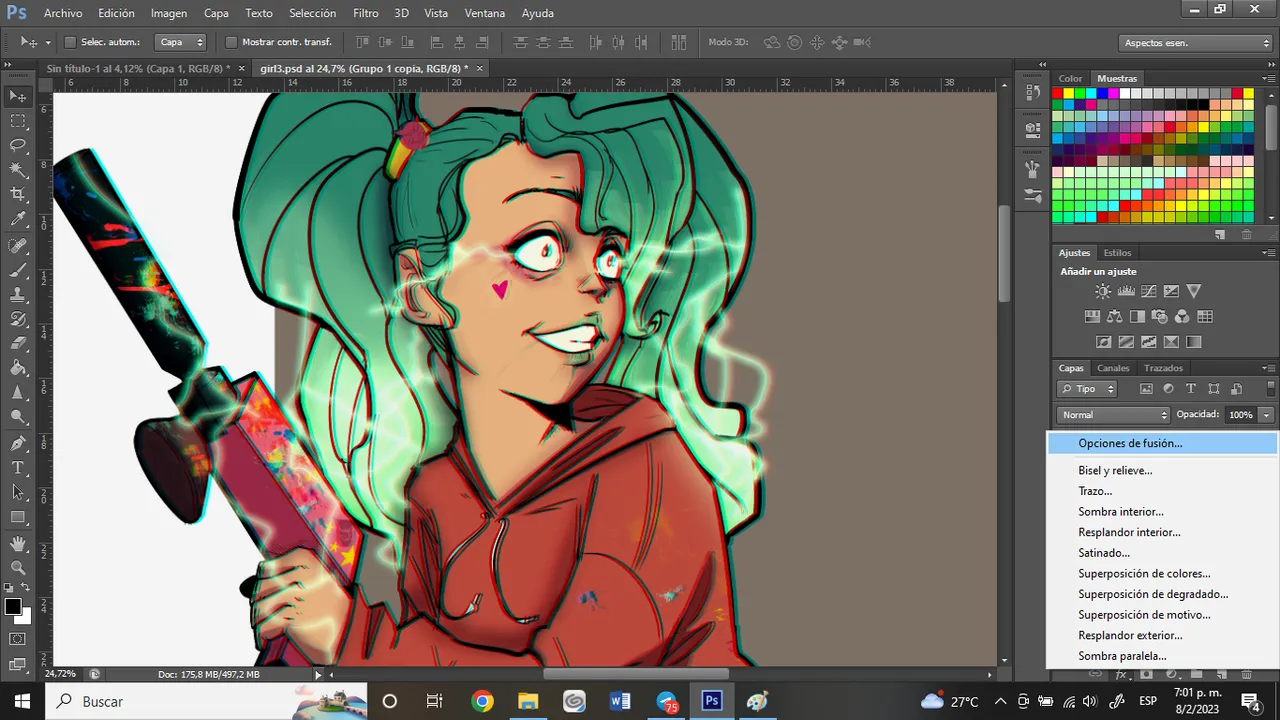Enable the Mostrar contr. transf. checkbox
This screenshot has width=1280, height=720.
(231, 42)
